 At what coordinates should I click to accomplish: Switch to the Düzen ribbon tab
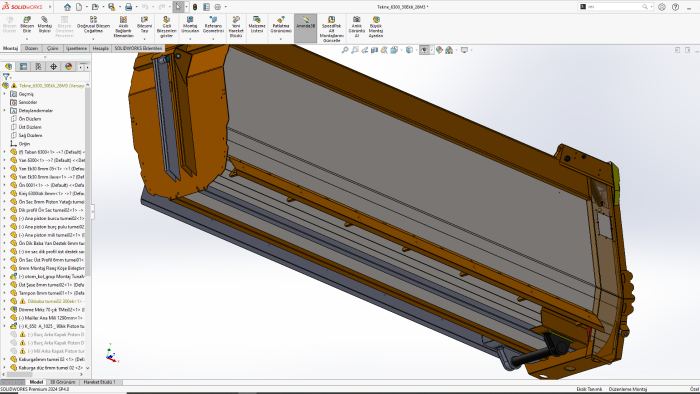coord(31,48)
